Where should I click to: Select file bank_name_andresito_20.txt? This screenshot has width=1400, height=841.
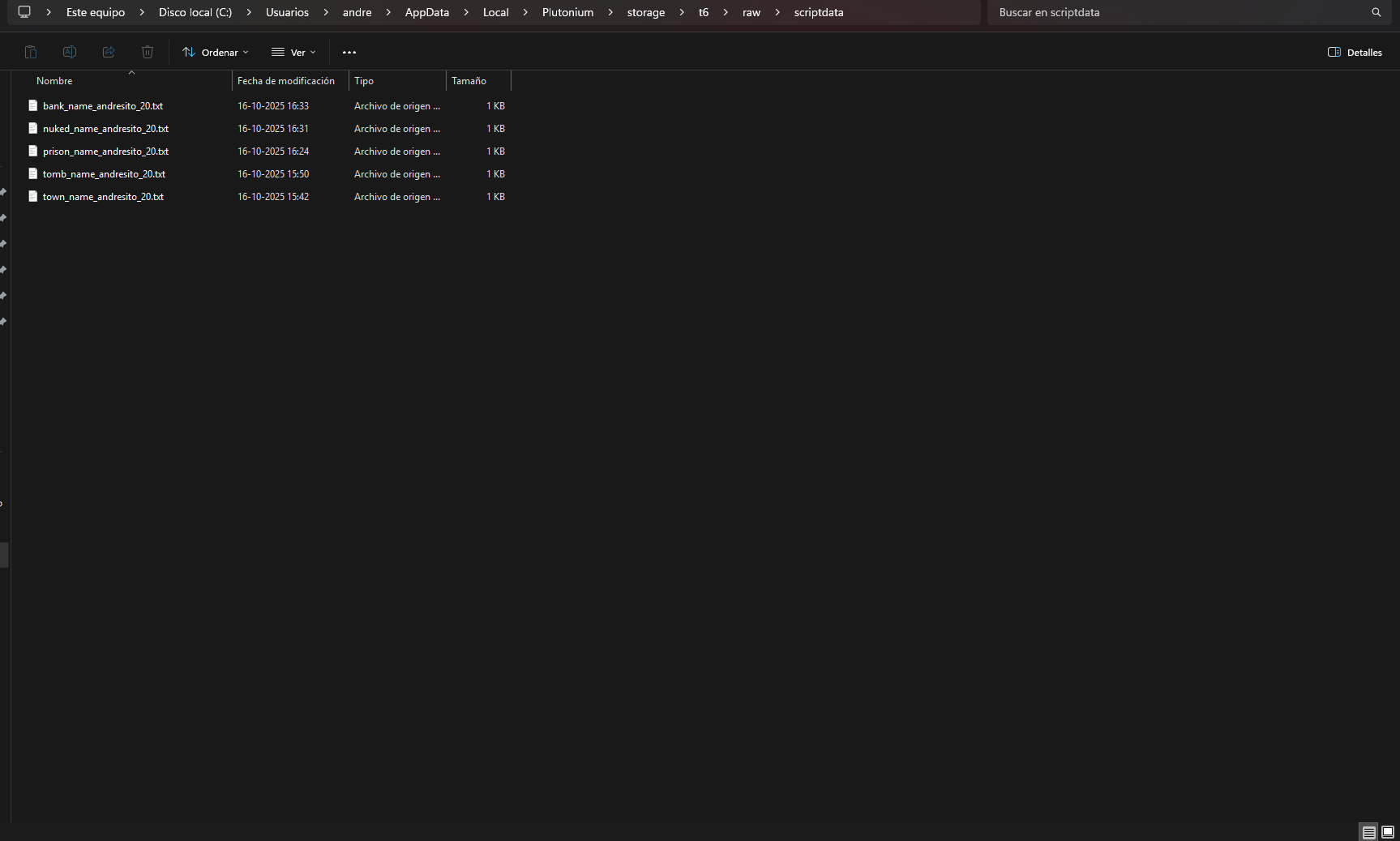(x=103, y=106)
